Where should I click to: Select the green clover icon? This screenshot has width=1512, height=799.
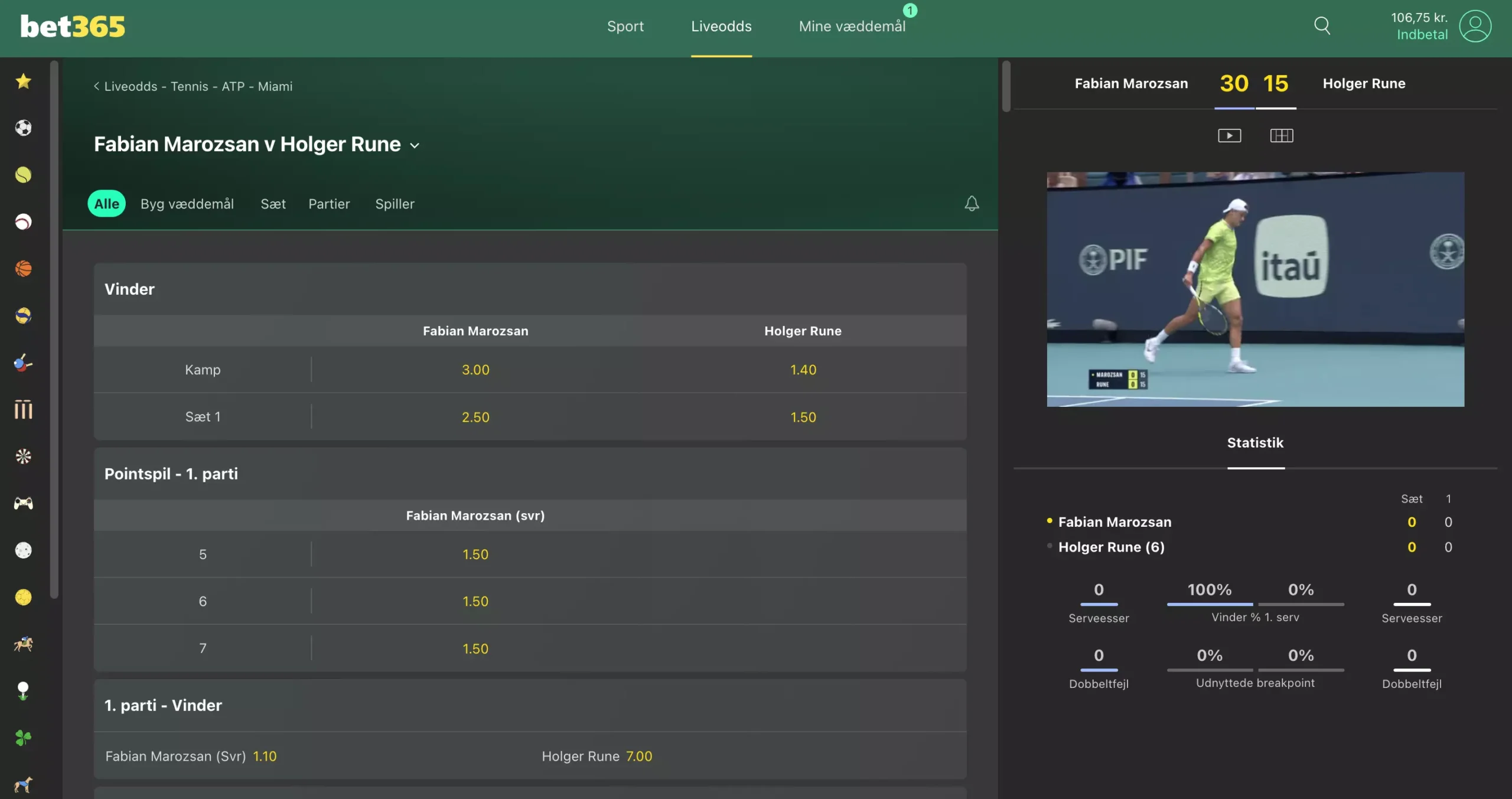click(24, 738)
